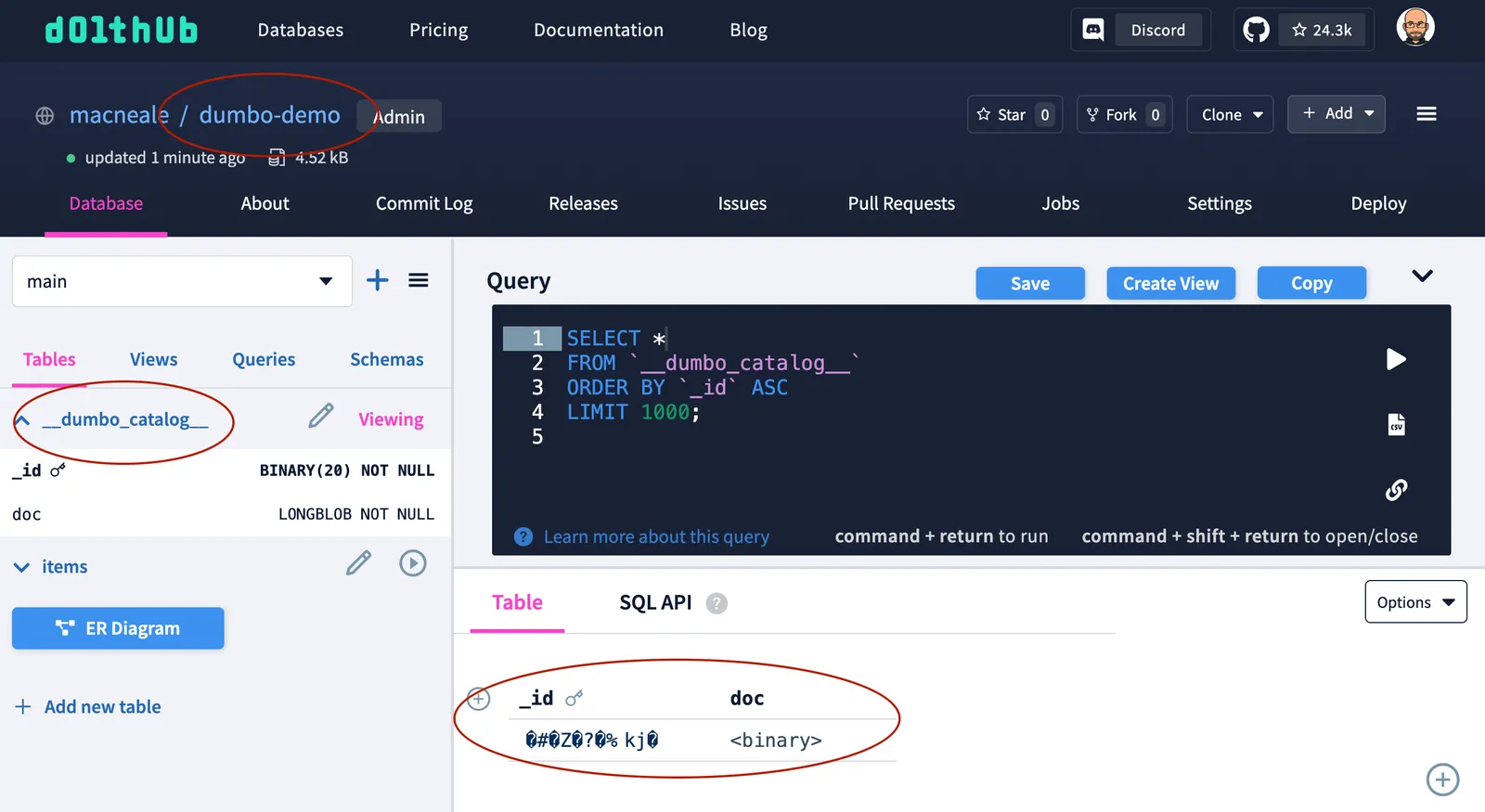
Task: Open Databases in top navigation
Action: [x=300, y=30]
